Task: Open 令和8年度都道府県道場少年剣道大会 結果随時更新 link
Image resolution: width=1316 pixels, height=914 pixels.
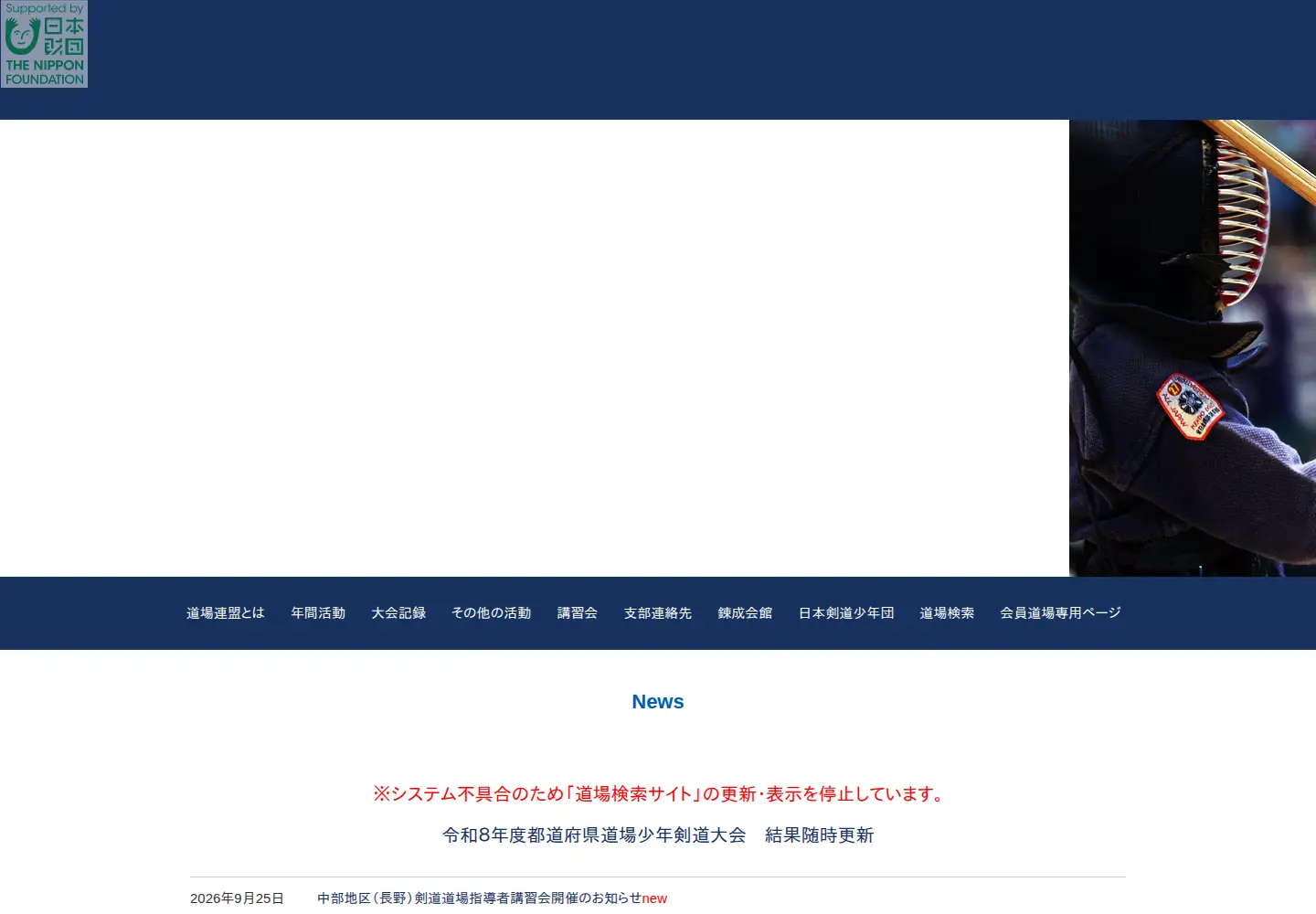Action: tap(658, 835)
